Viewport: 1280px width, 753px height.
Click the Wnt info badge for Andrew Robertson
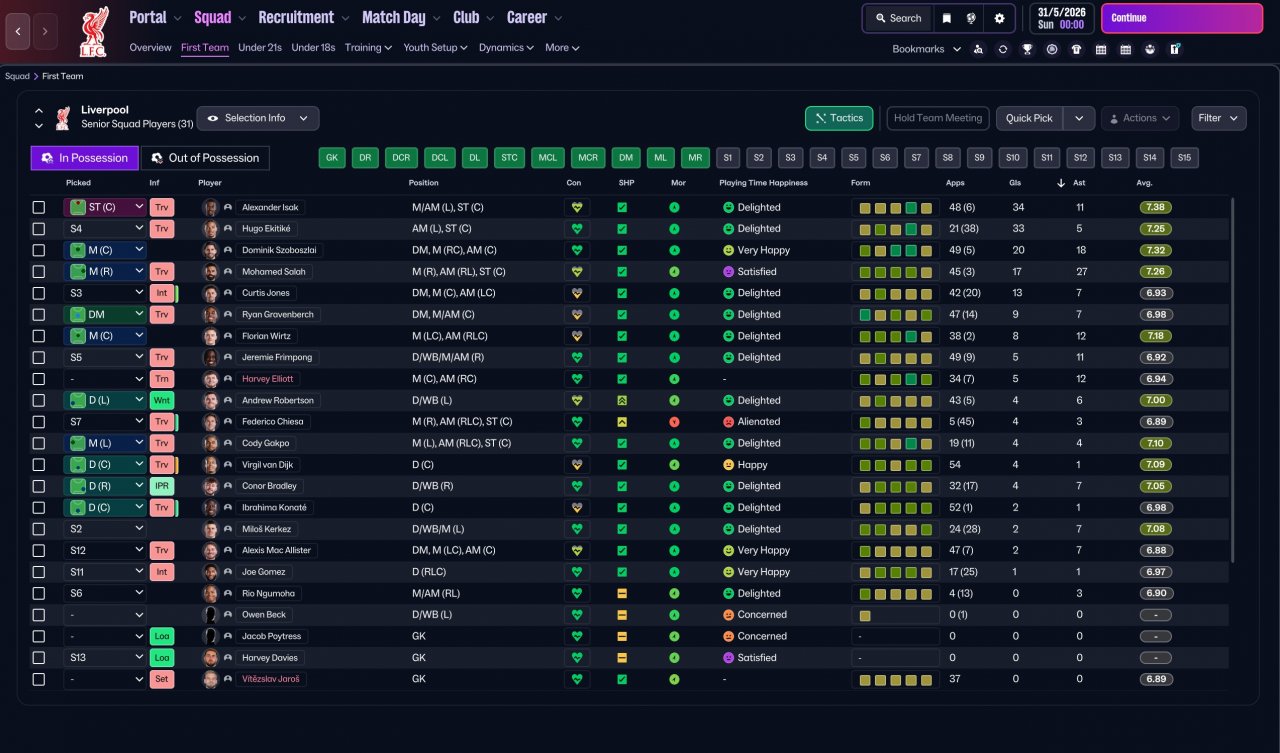161,400
